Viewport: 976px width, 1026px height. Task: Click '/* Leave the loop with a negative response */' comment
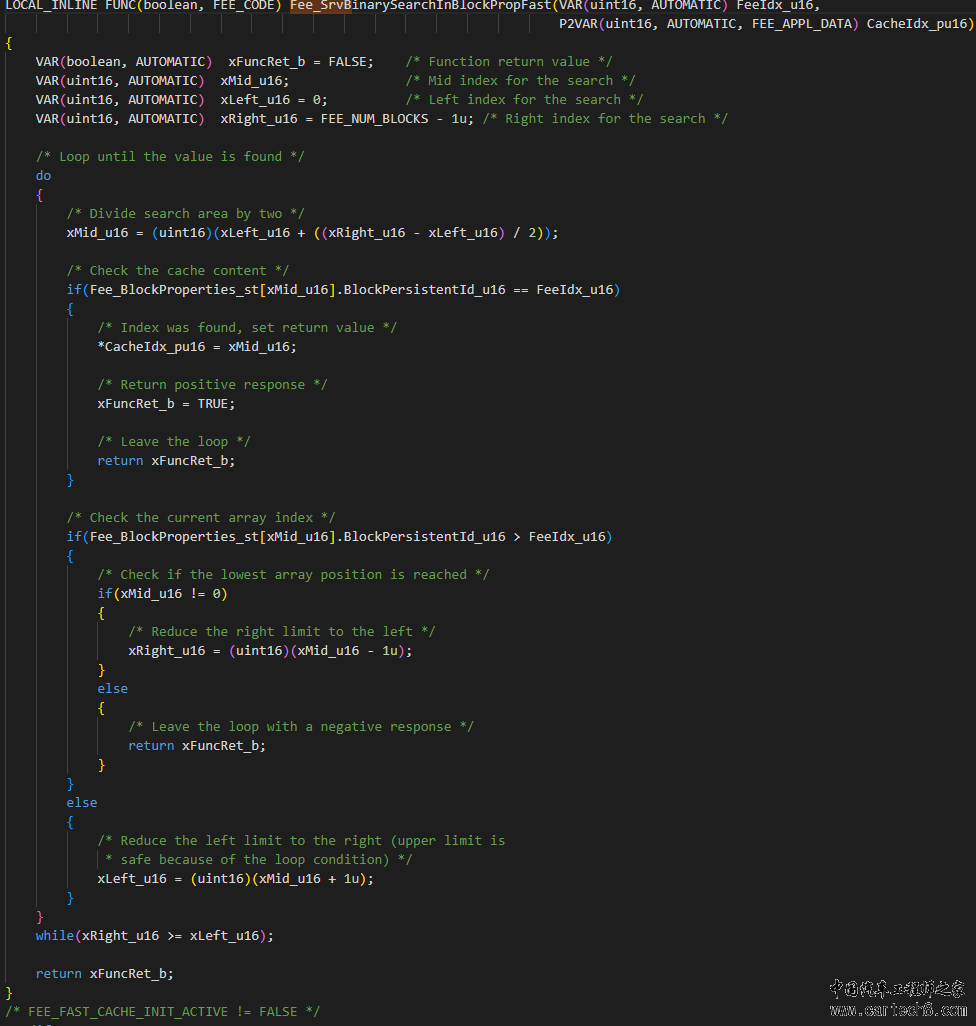point(301,726)
